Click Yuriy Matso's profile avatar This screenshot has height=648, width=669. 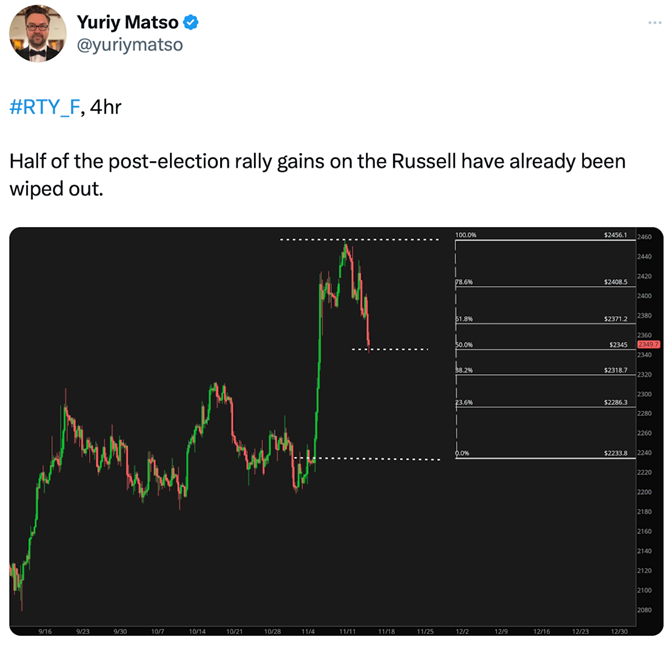tap(35, 35)
